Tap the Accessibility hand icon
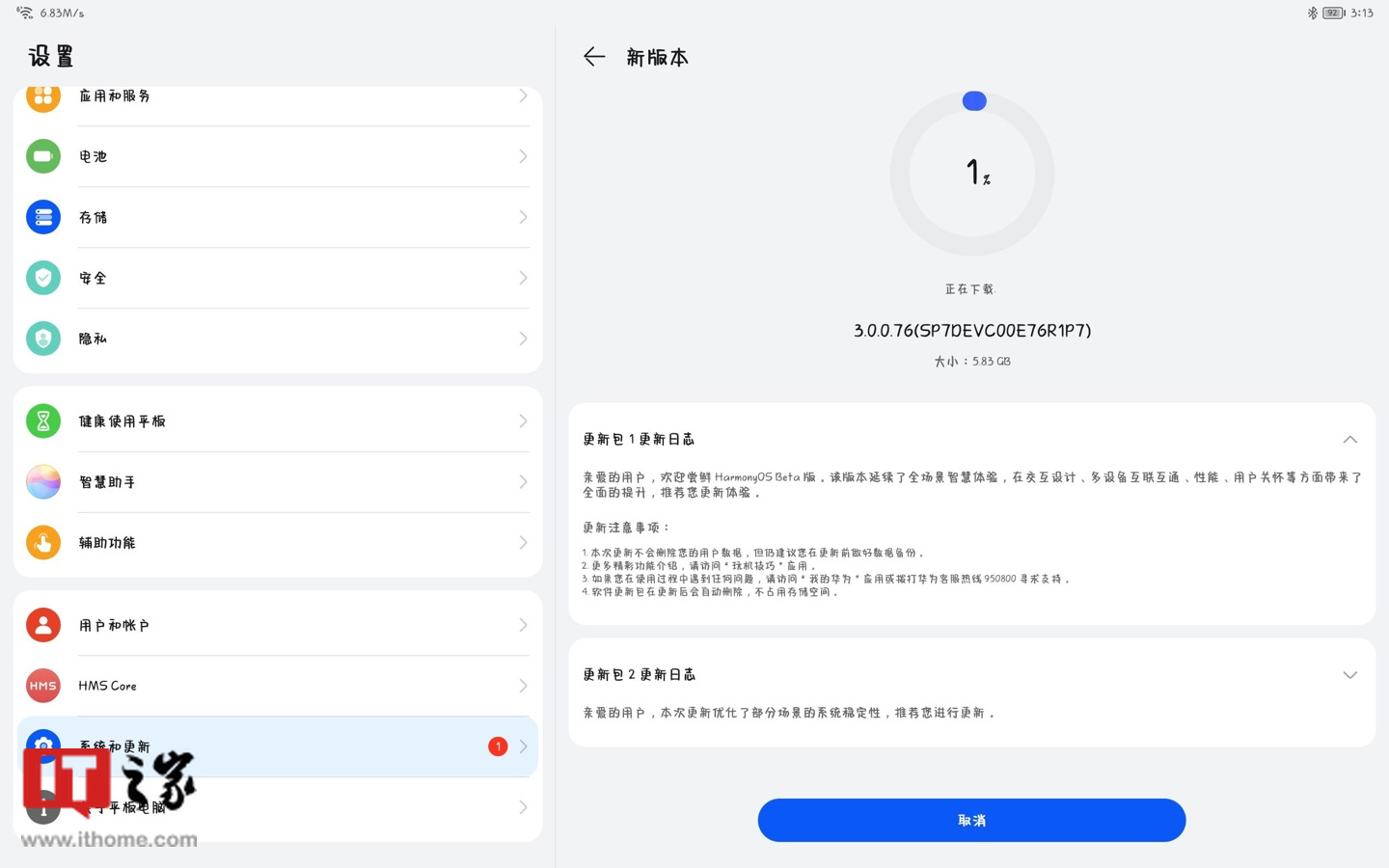Viewport: 1389px width, 868px height. tap(43, 543)
